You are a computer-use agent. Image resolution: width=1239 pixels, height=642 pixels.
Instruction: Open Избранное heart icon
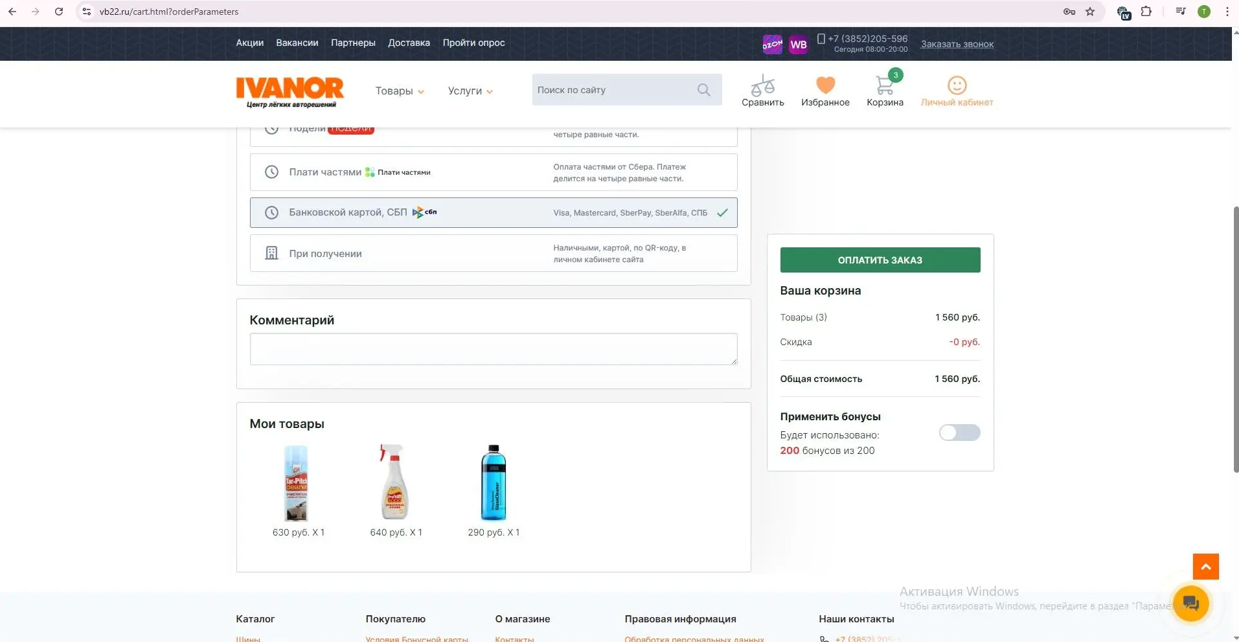(x=825, y=86)
